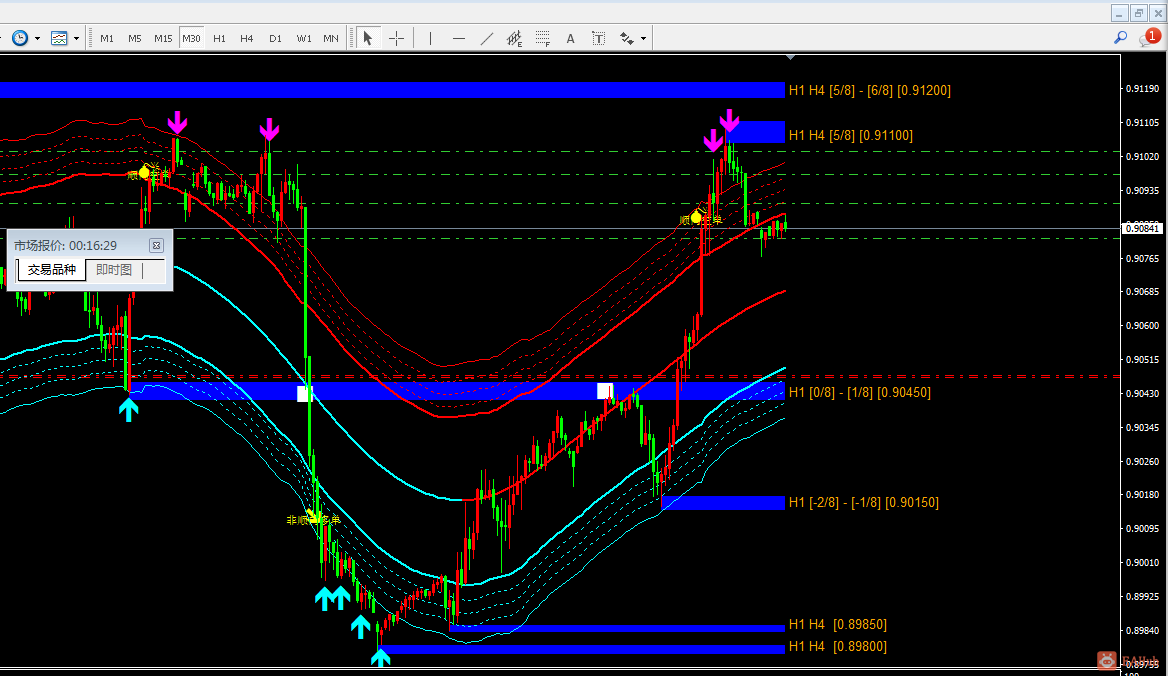
Task: Click the 0.90010 price scale value
Action: click(1142, 563)
